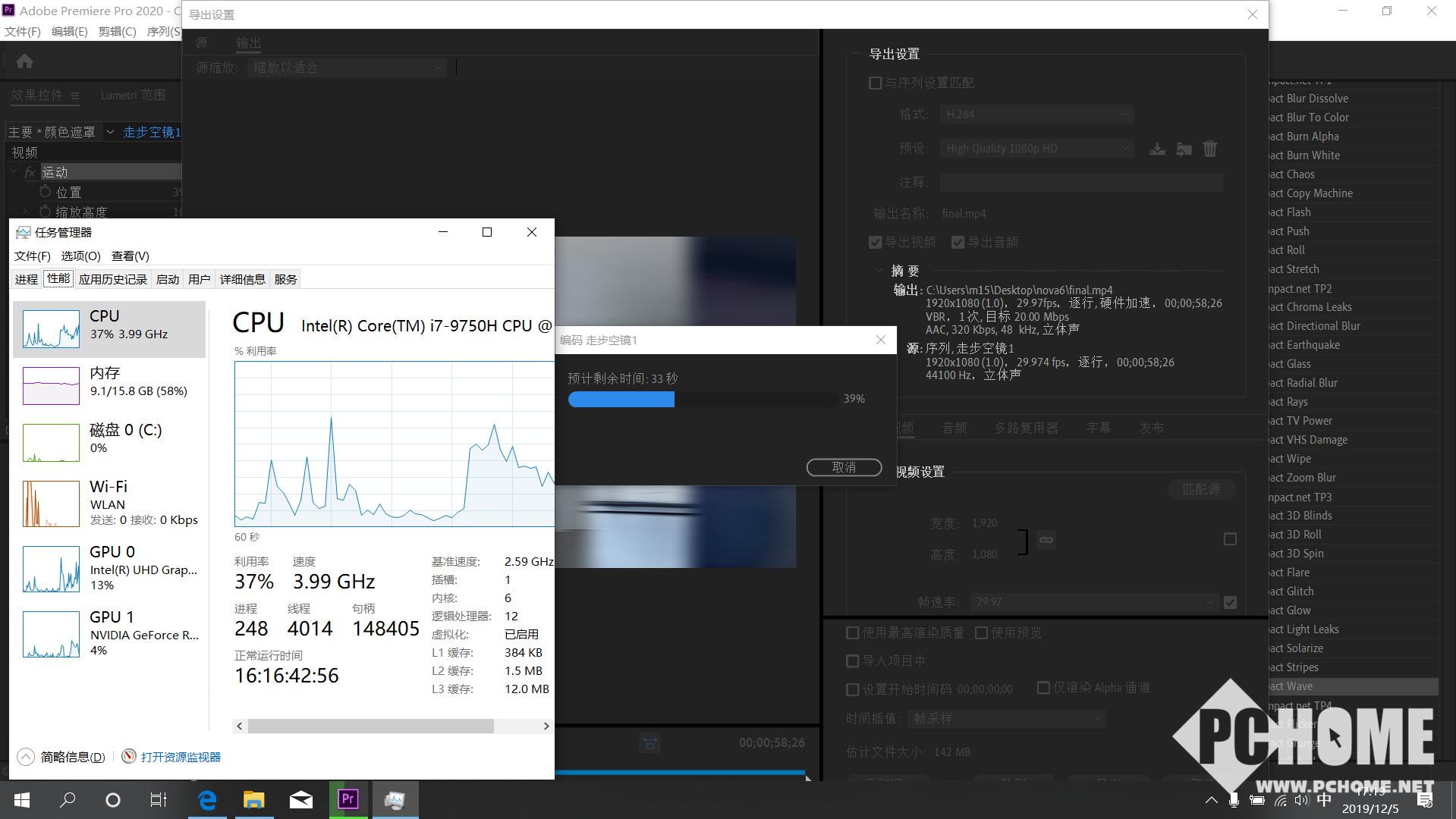This screenshot has width=1456, height=819.
Task: Open the 源缩放 scale-to-fit dropdown
Action: point(346,67)
